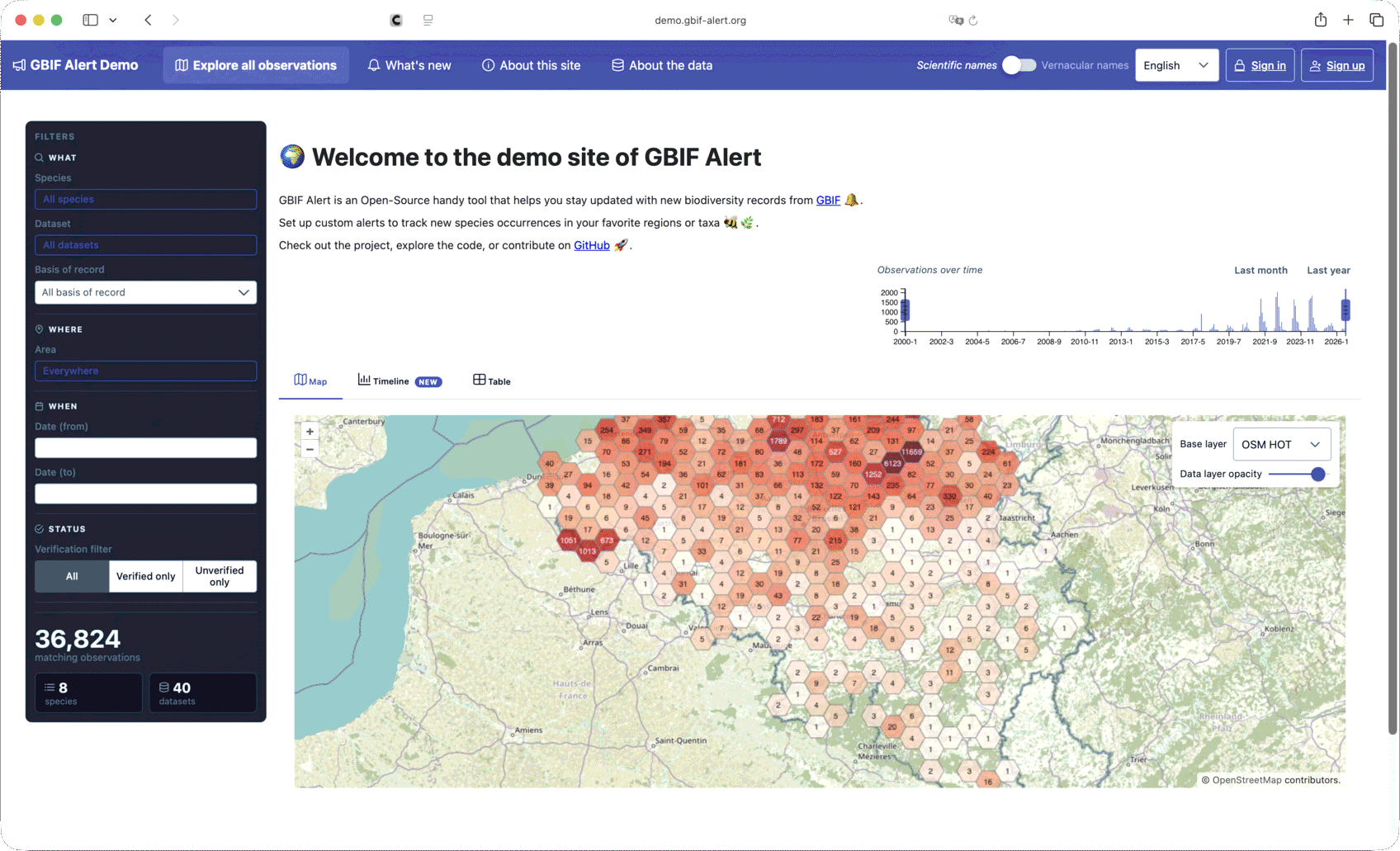Open the What's new page
The image size is (1400, 851).
click(409, 65)
